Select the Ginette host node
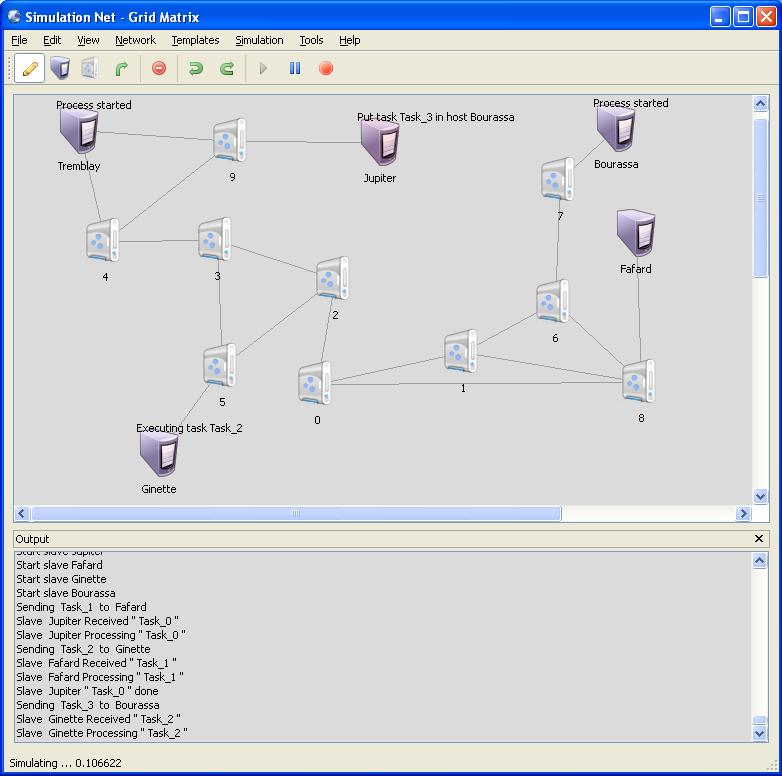 [x=159, y=454]
